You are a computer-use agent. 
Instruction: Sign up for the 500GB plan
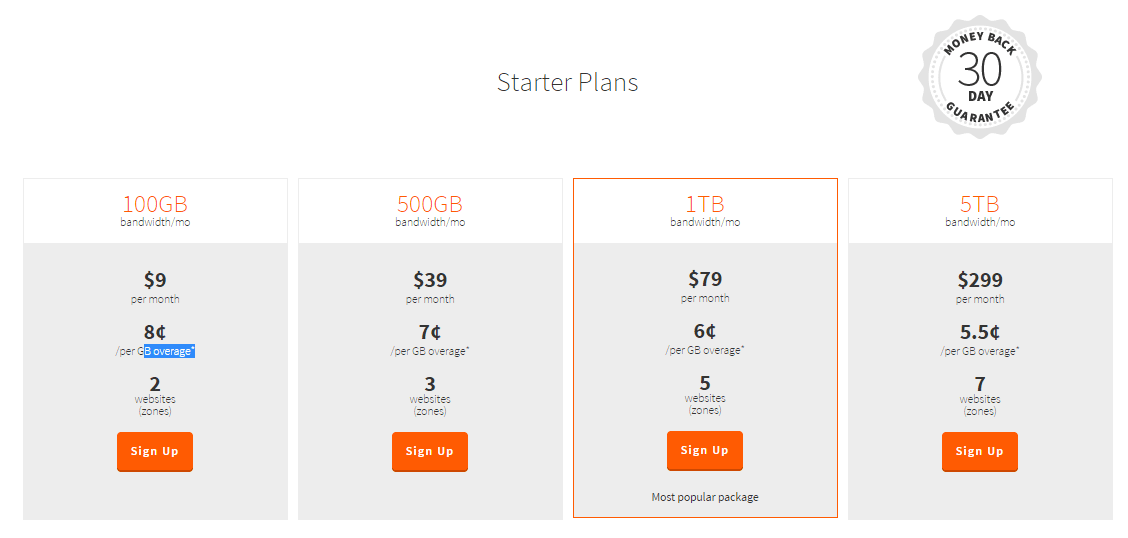click(x=429, y=452)
